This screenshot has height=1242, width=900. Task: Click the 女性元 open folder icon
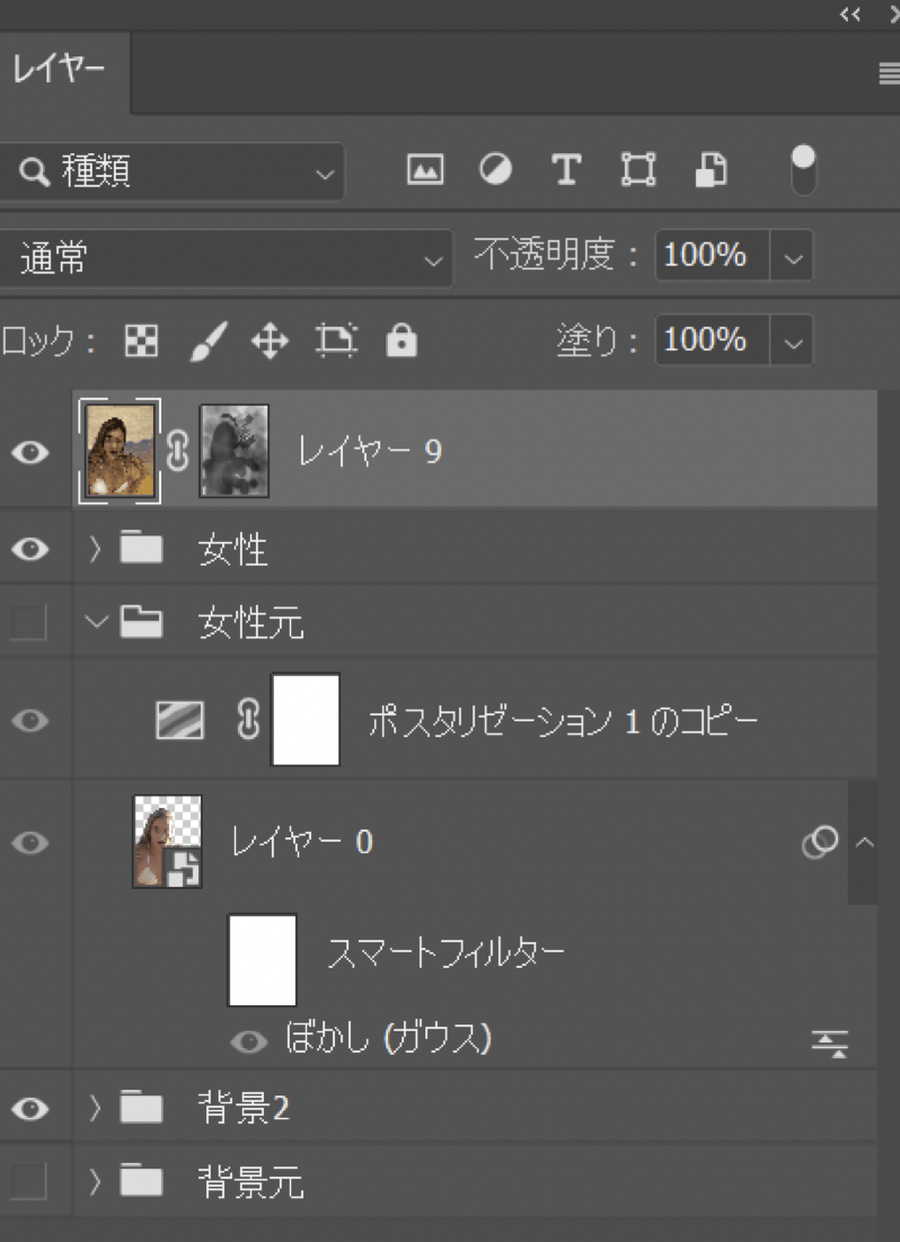point(141,622)
